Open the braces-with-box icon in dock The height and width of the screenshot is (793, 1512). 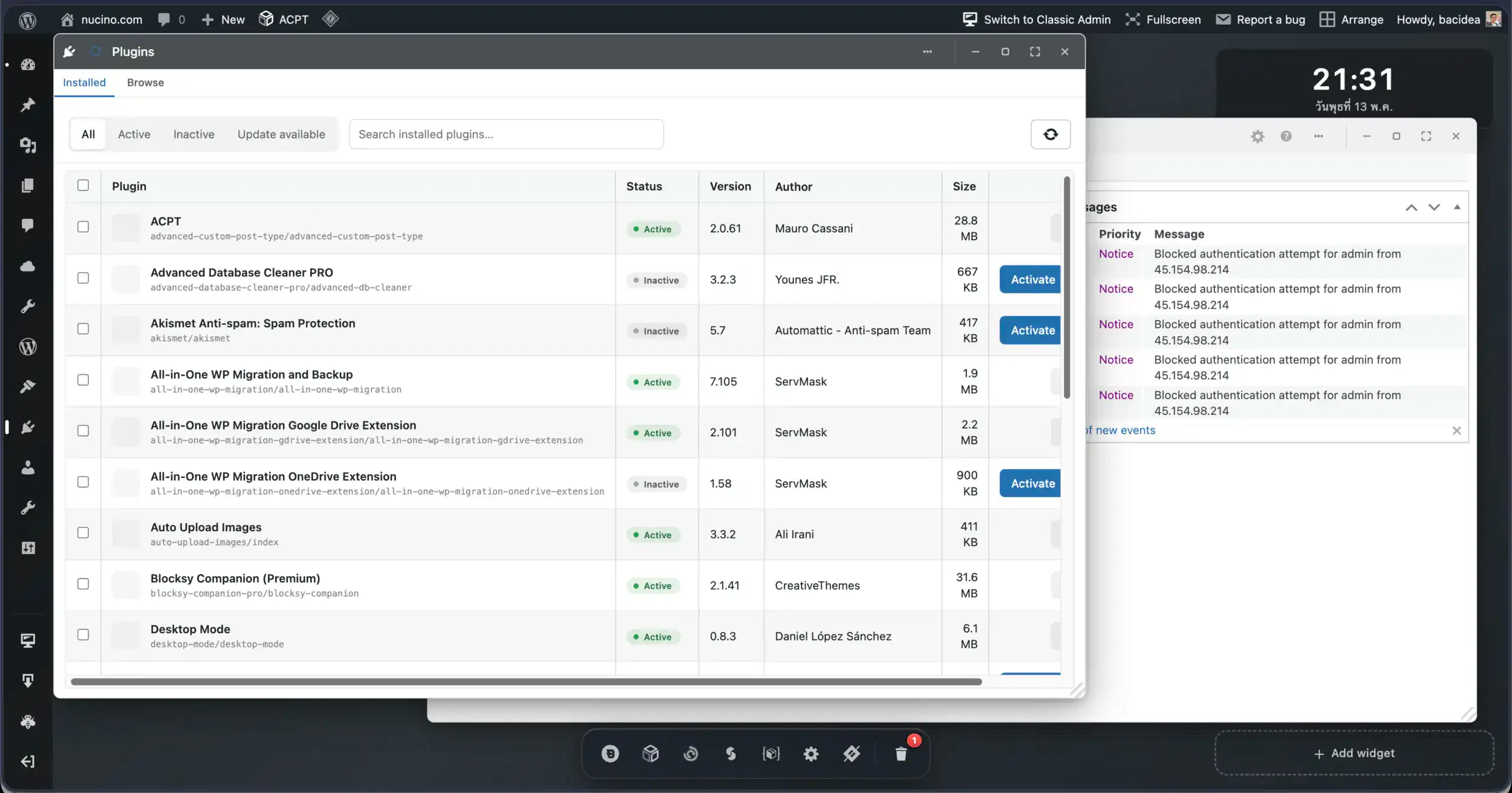(771, 754)
